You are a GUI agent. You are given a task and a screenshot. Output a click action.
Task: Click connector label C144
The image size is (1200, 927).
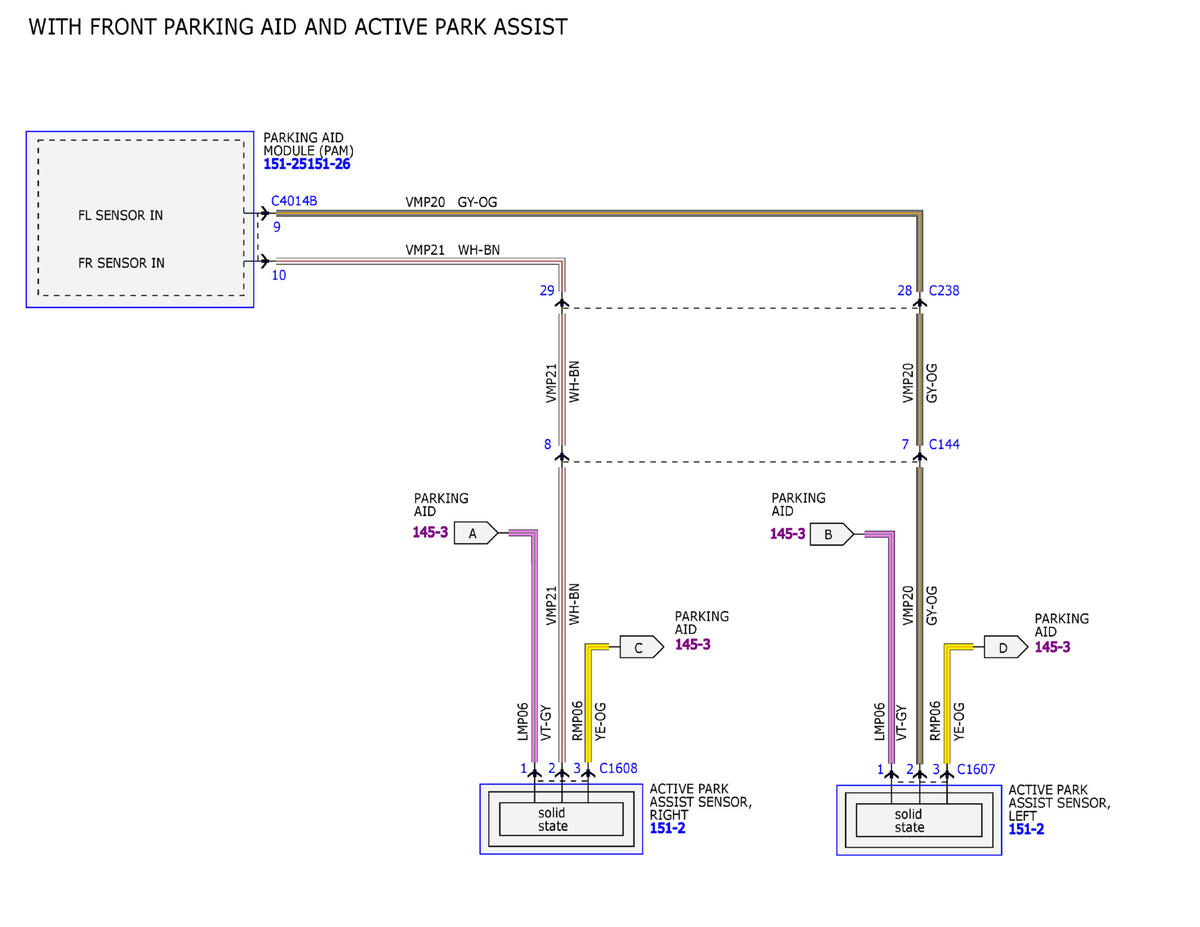coord(944,444)
